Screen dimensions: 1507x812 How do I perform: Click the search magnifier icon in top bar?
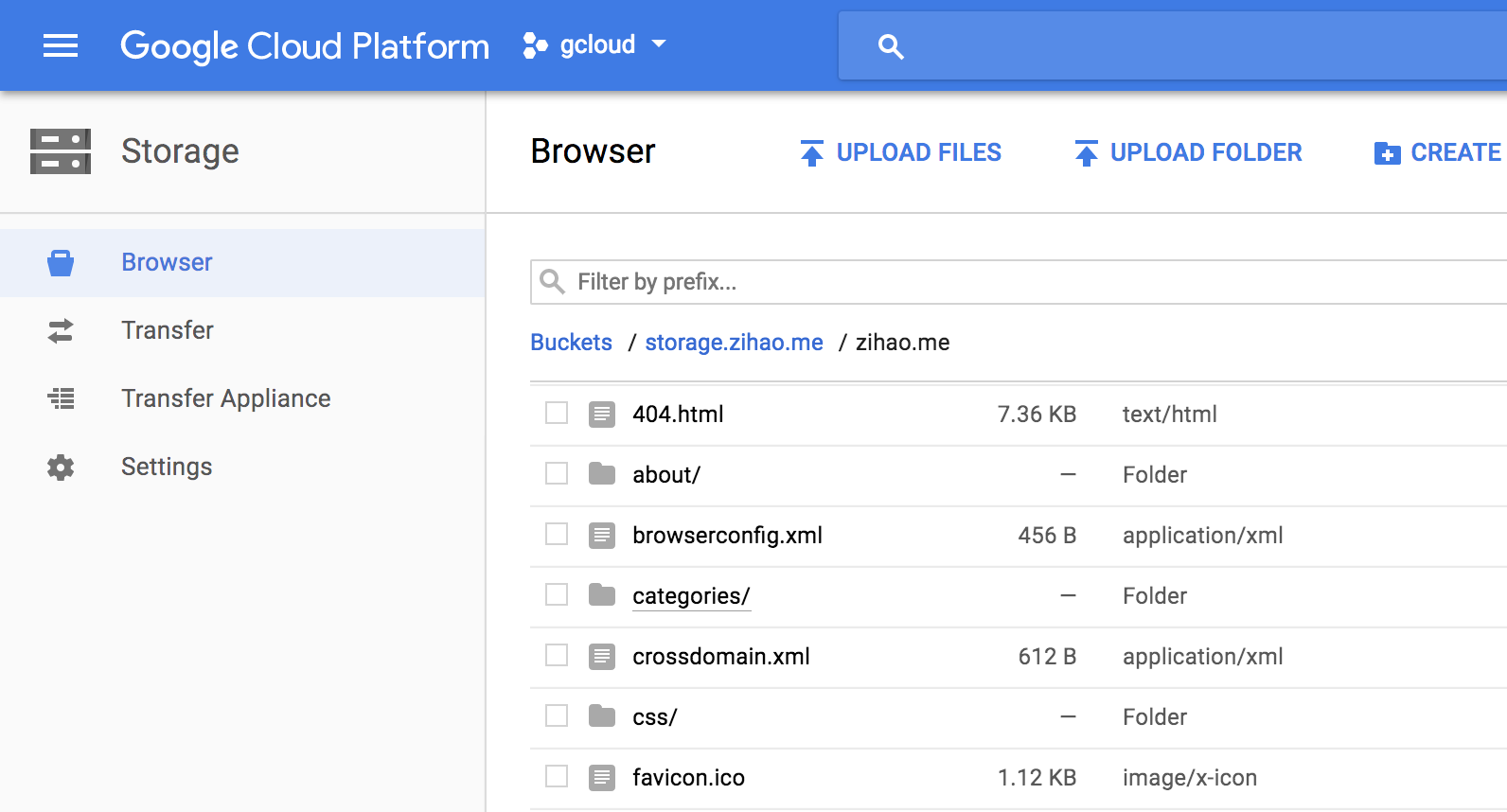891,46
